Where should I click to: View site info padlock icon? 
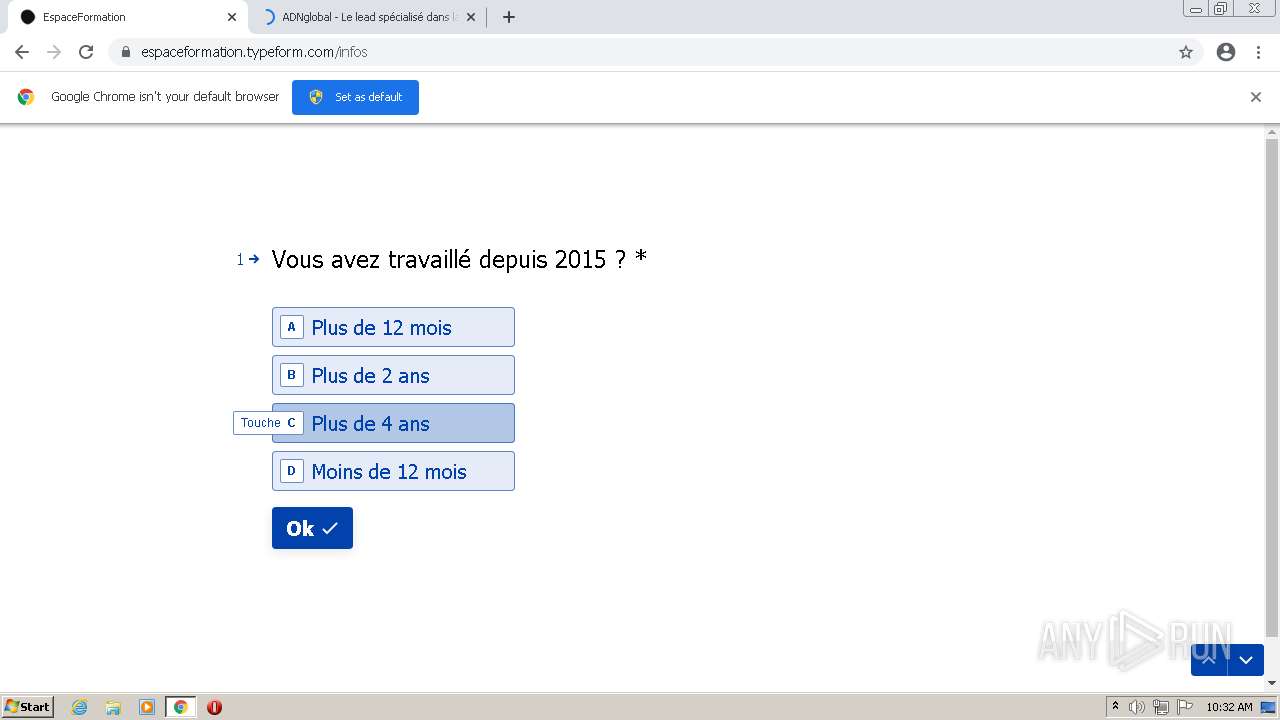(x=125, y=52)
